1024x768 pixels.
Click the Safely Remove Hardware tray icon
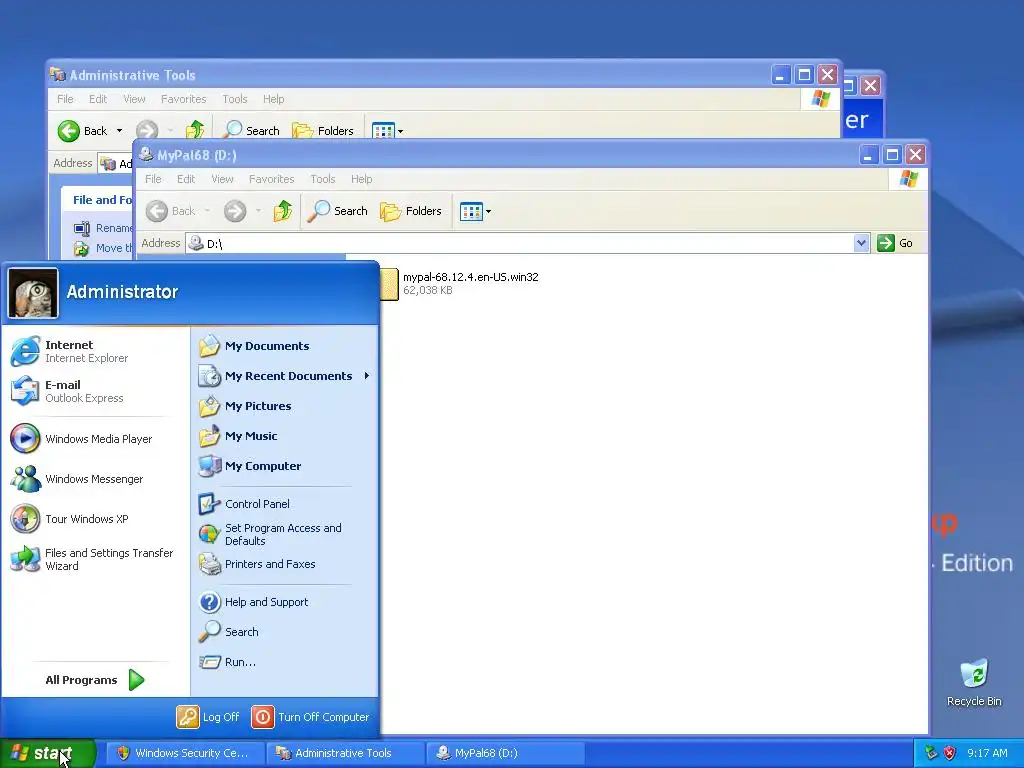pos(931,753)
